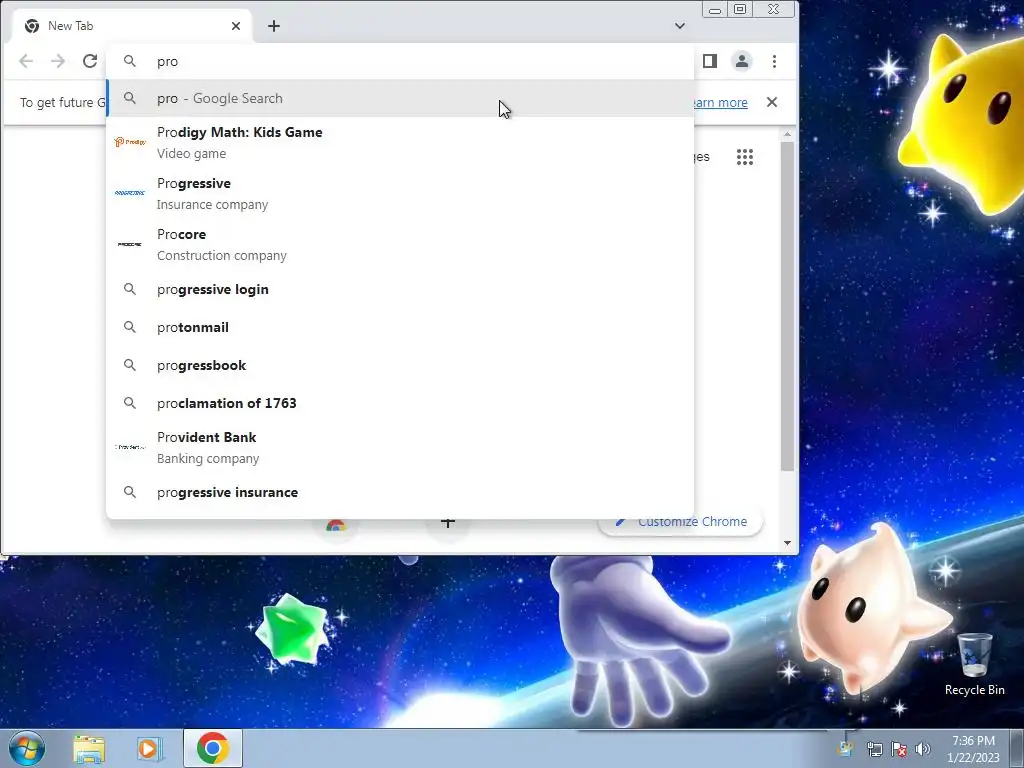Choose Prodigy Math: Kids Game suggestion

[400, 142]
